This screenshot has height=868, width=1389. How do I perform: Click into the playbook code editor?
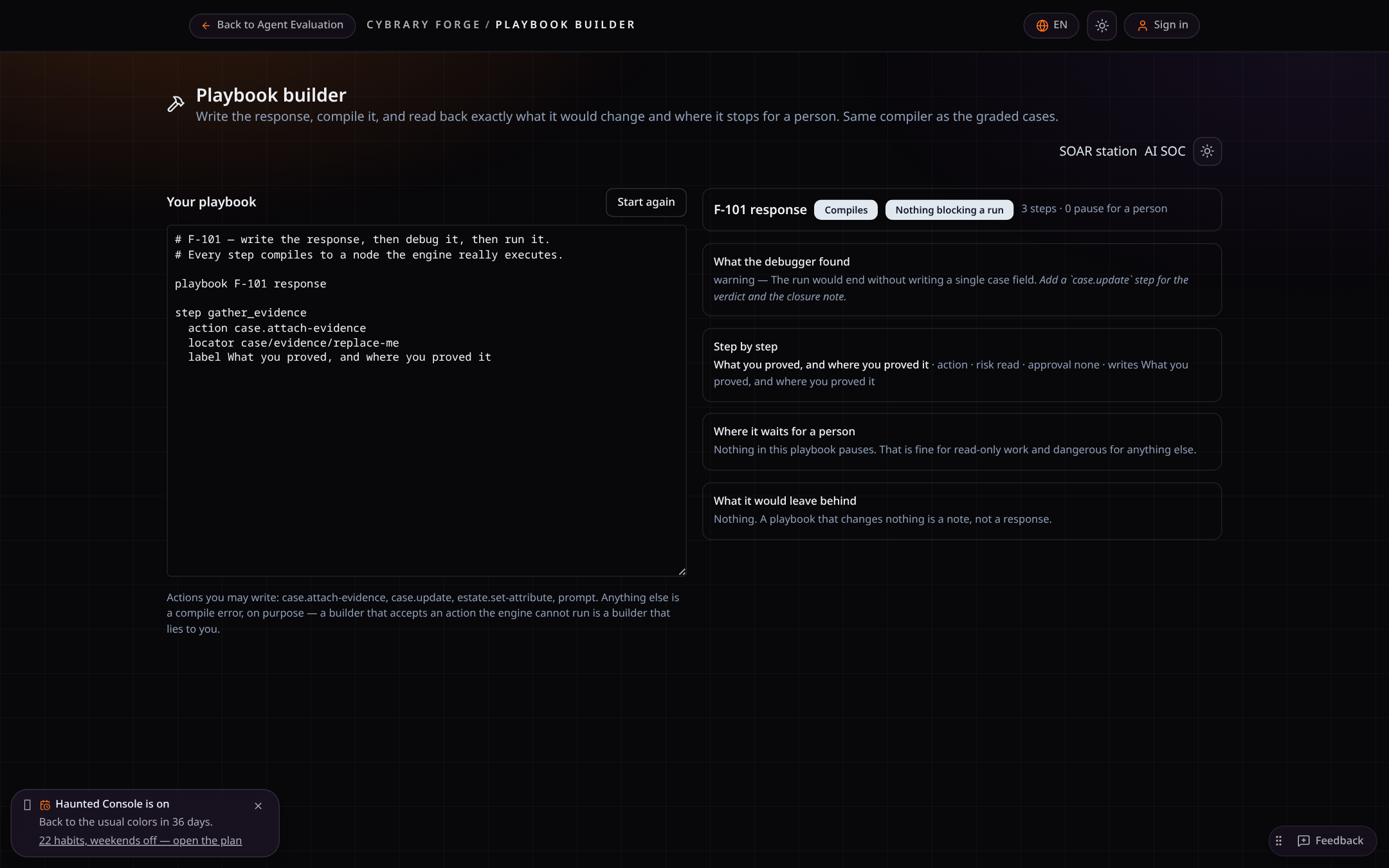point(426,400)
